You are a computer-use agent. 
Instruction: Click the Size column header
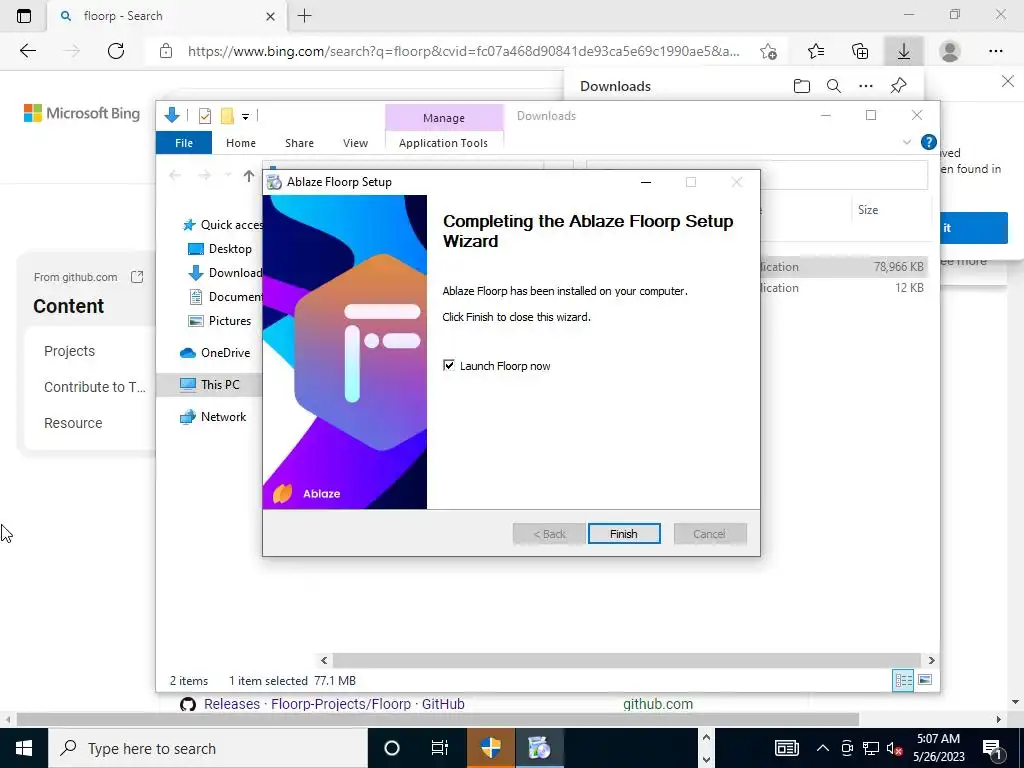(x=867, y=210)
